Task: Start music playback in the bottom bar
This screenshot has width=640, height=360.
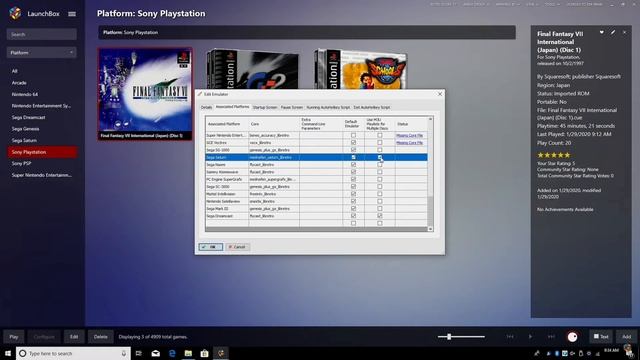Action: click(530, 337)
